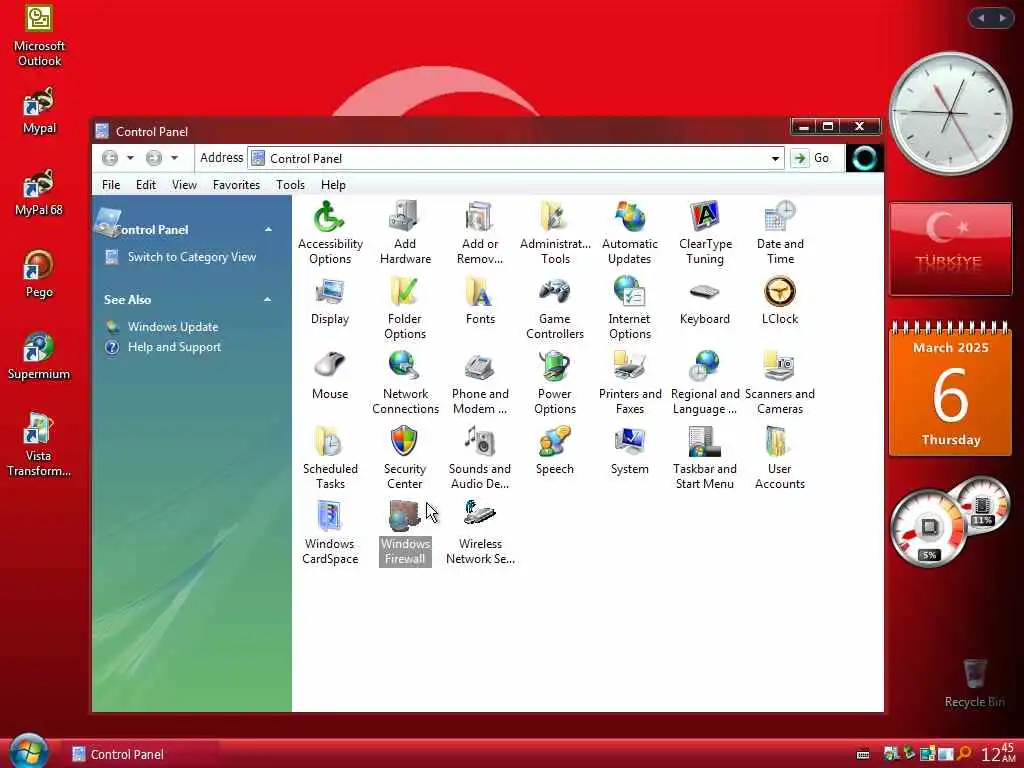Select the Windows Firewall icon

(x=405, y=533)
